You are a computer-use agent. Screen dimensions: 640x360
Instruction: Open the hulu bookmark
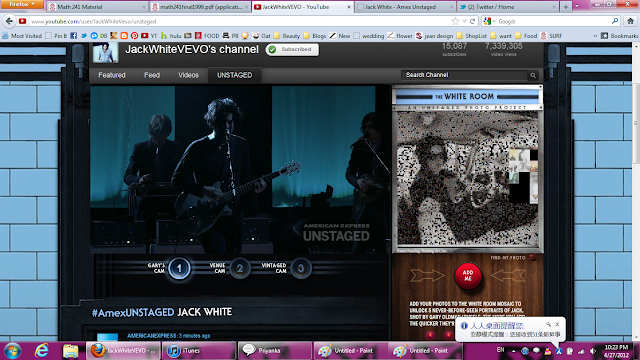point(171,36)
